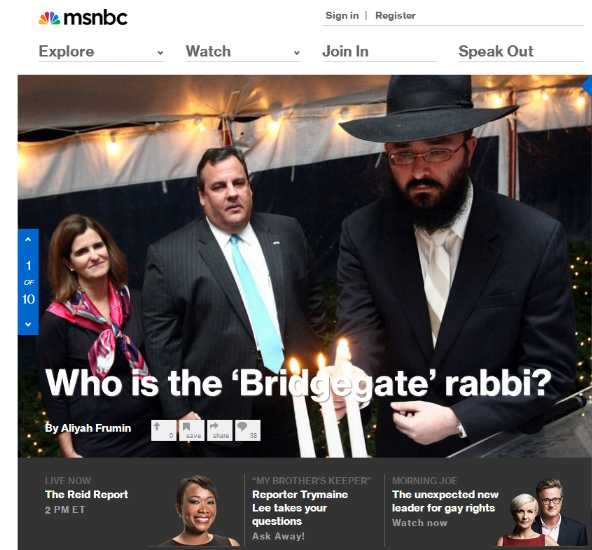Click Watch now for Morning Joe
The width and height of the screenshot is (592, 550).
[419, 523]
